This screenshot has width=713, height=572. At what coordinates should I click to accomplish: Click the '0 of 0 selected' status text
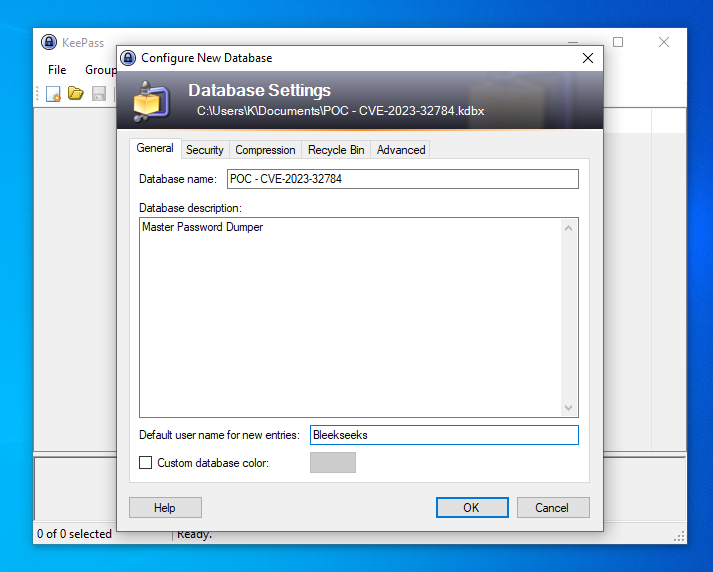(75, 534)
